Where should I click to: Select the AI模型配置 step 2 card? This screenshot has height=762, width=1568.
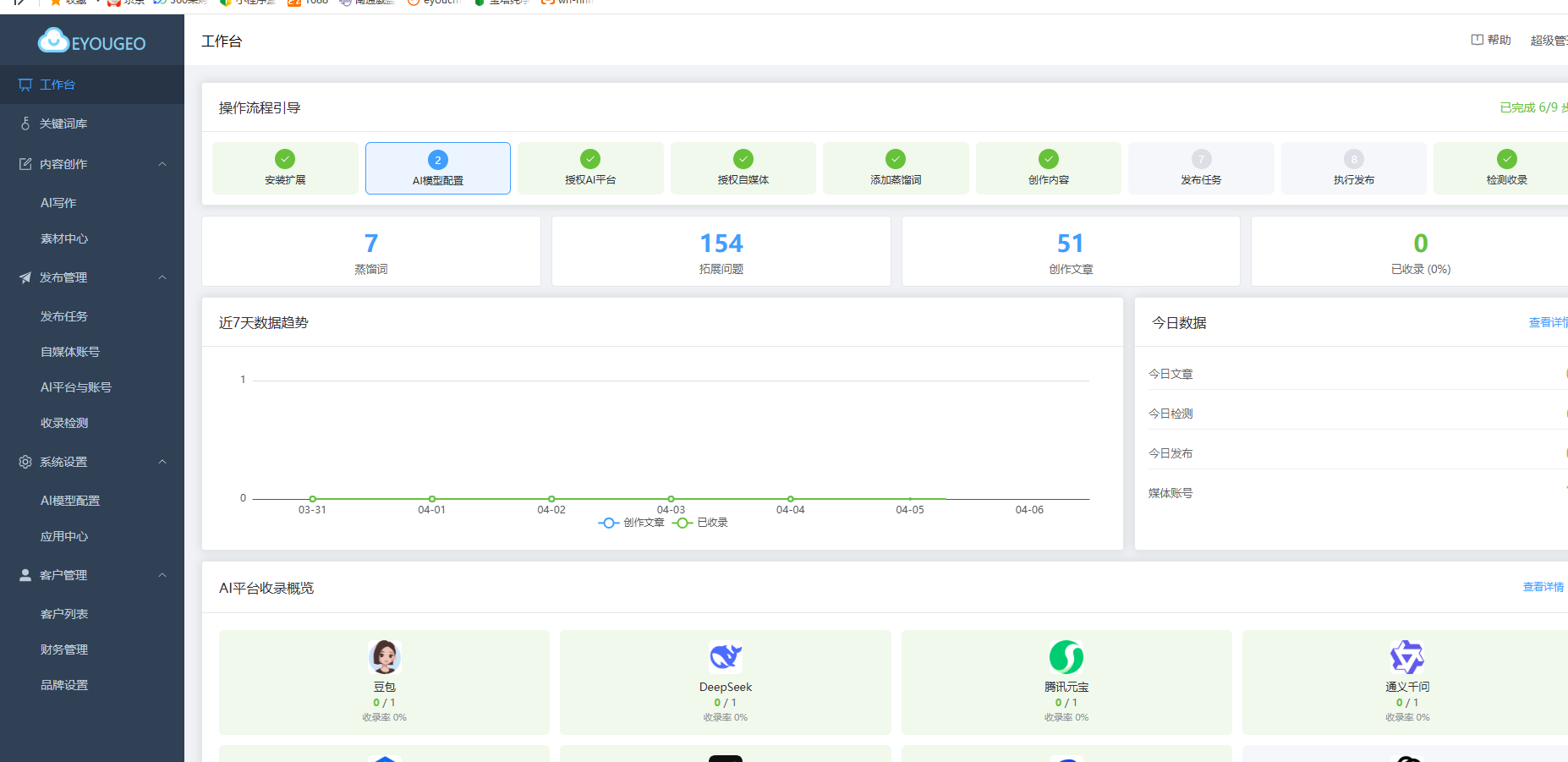pyautogui.click(x=437, y=168)
